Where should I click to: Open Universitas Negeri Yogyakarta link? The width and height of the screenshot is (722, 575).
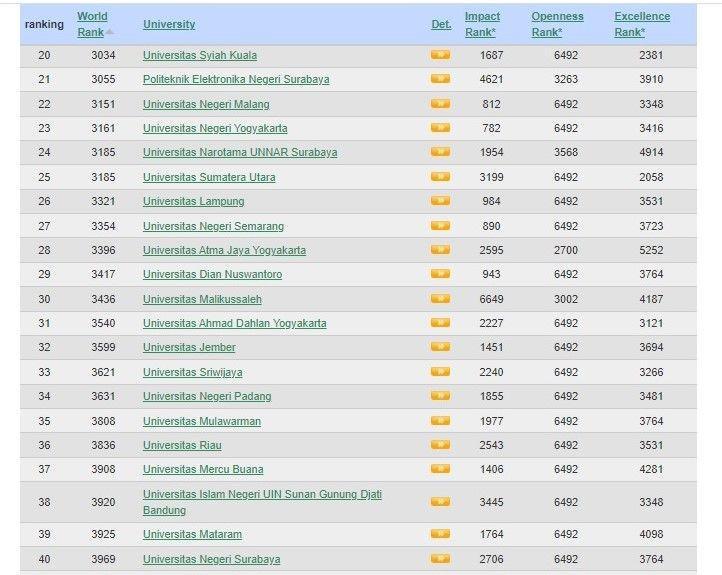pyautogui.click(x=215, y=128)
